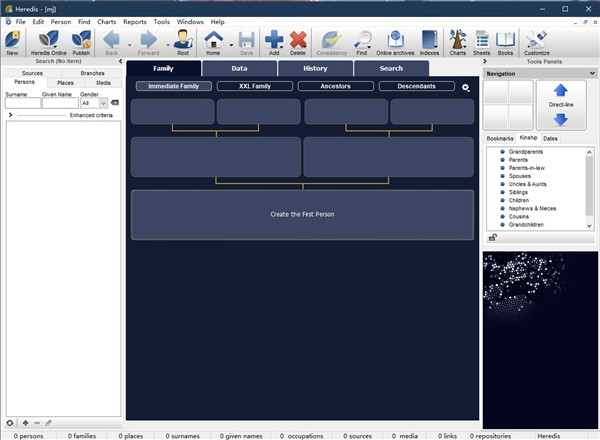
Task: Click the plus icon below persons list
Action: (25, 423)
